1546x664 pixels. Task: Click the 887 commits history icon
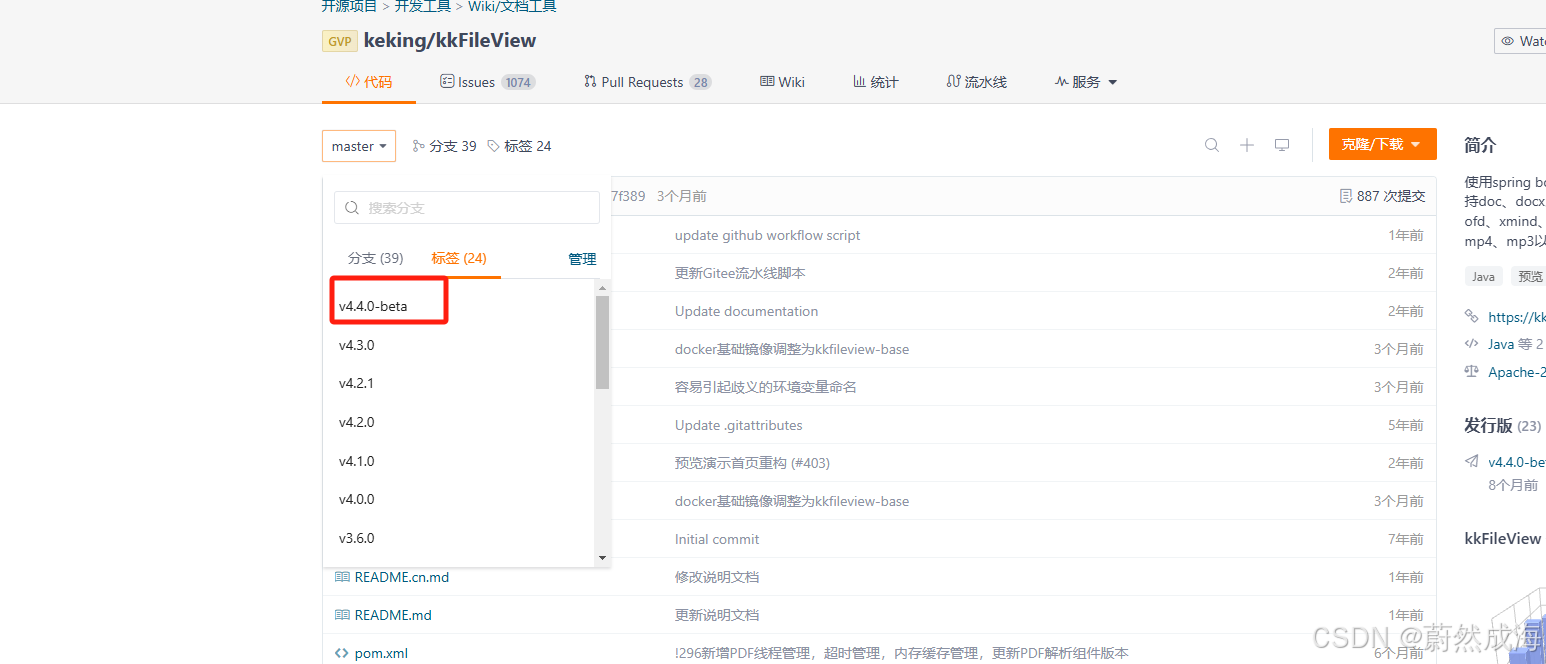(x=1346, y=196)
